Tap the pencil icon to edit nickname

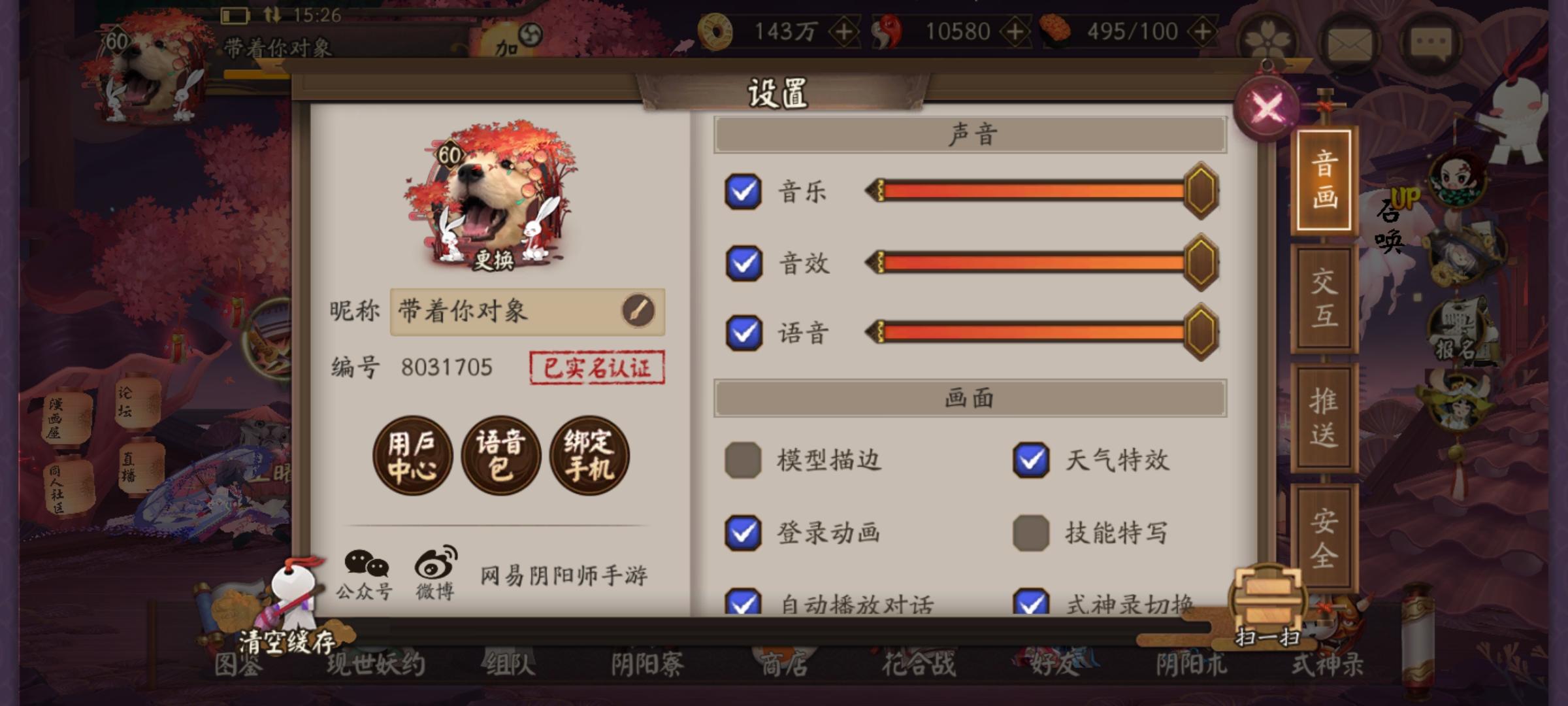[x=638, y=311]
